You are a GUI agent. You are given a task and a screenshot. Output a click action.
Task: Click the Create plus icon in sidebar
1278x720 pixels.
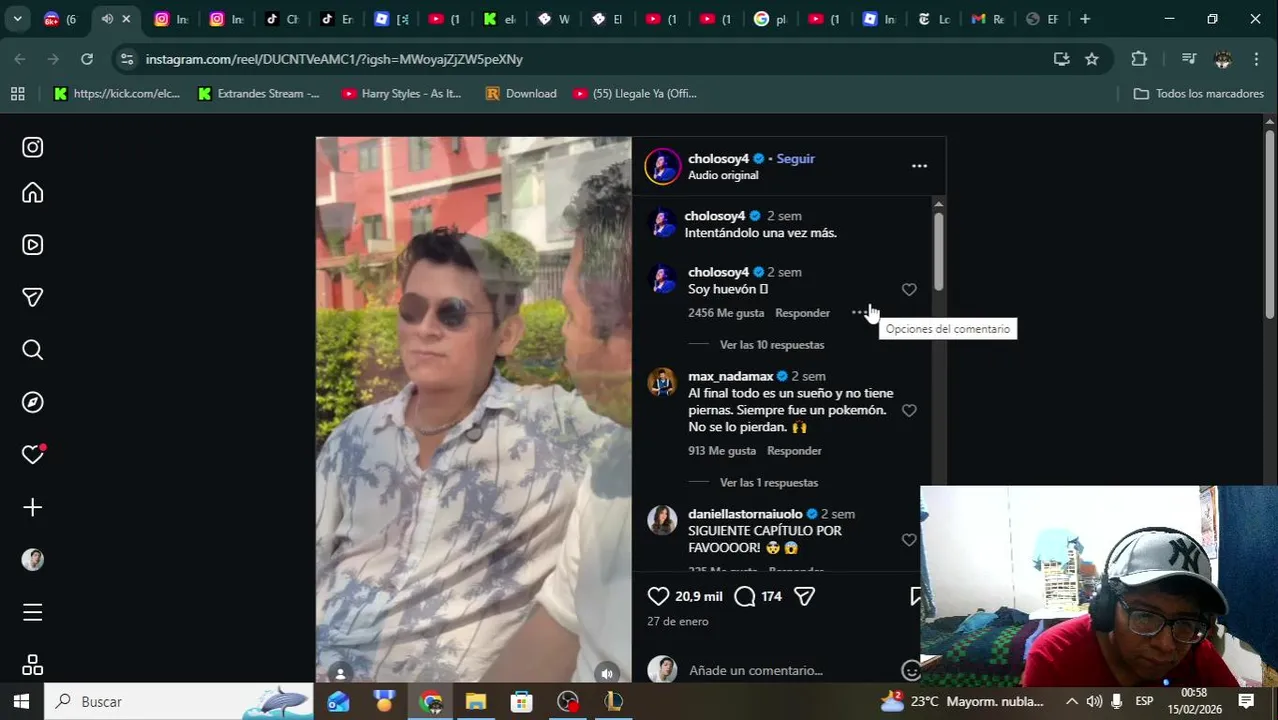(33, 507)
